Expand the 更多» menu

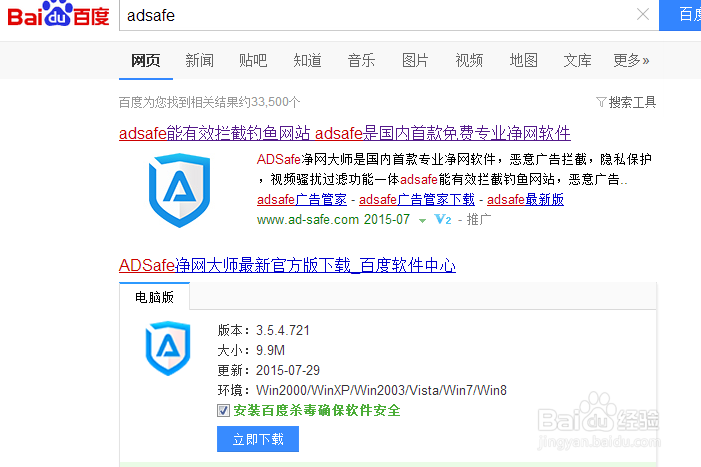coord(631,60)
